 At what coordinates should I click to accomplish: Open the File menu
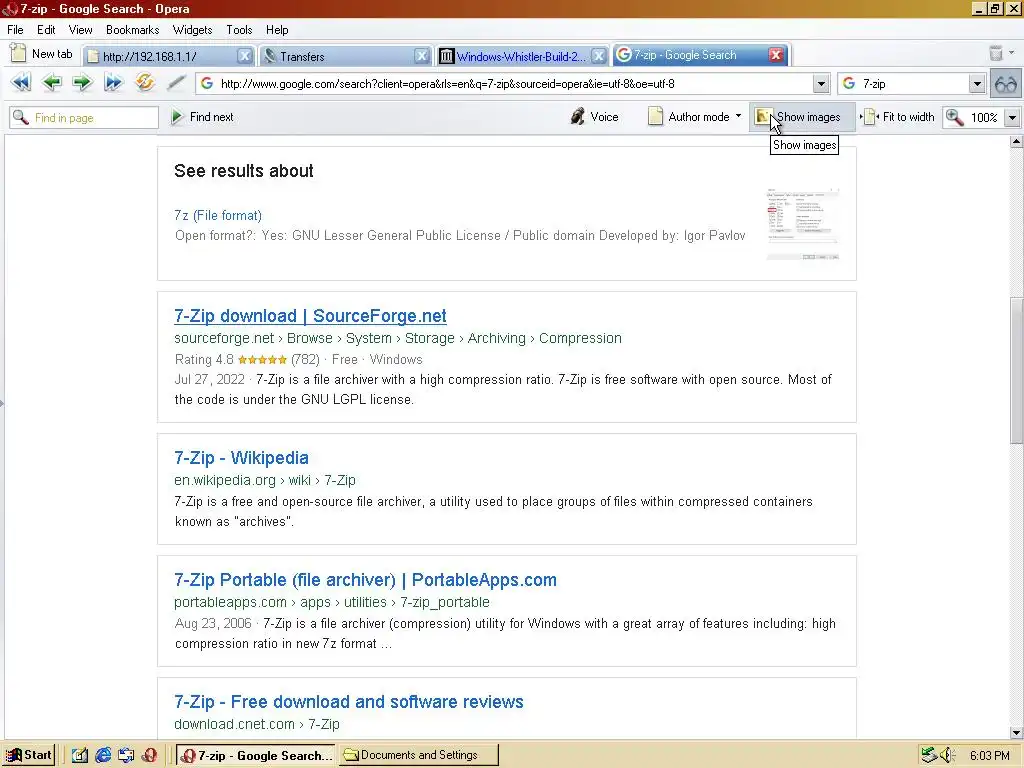point(15,29)
